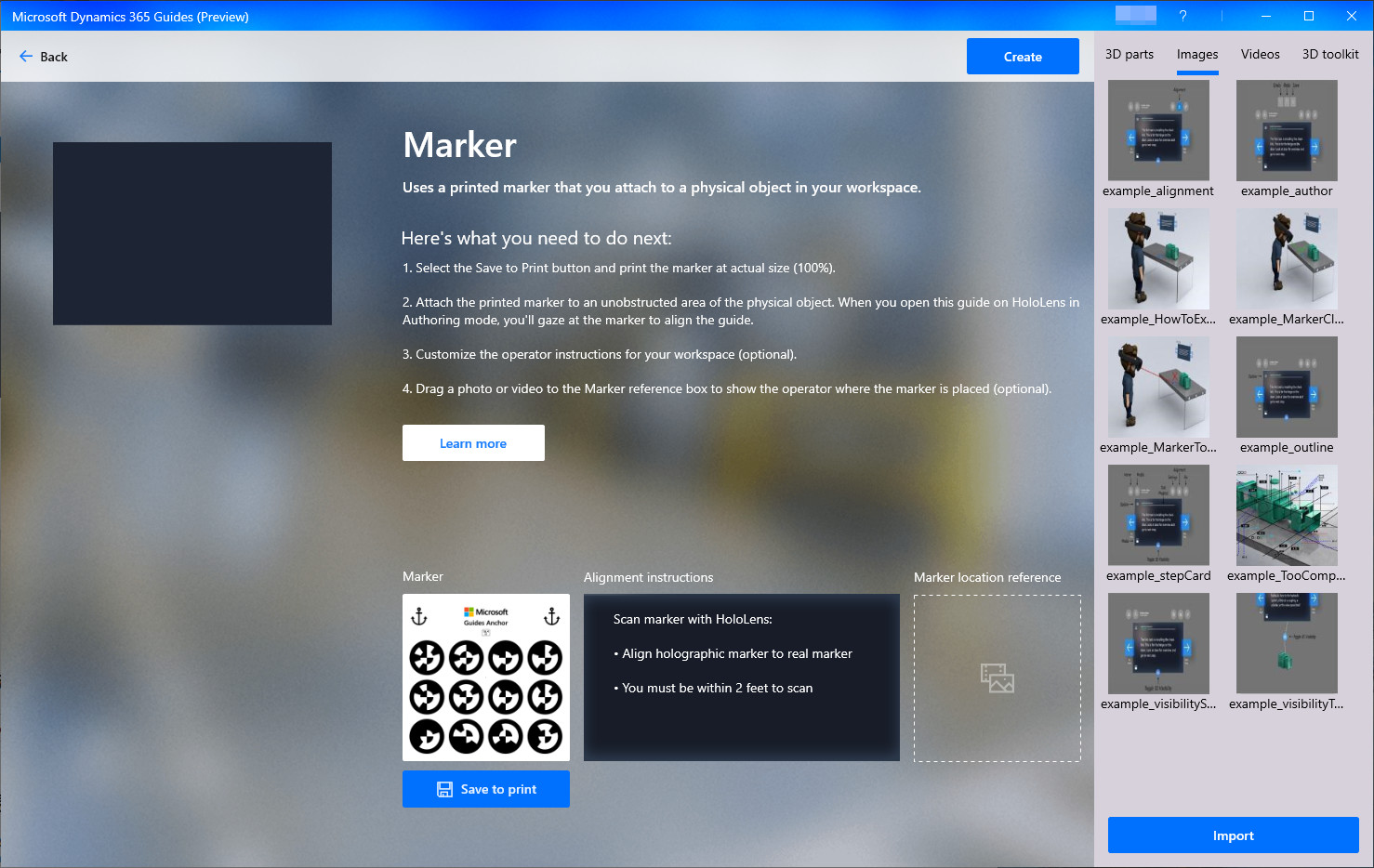
Task: Pick the example_stepCard image
Action: 1158,515
